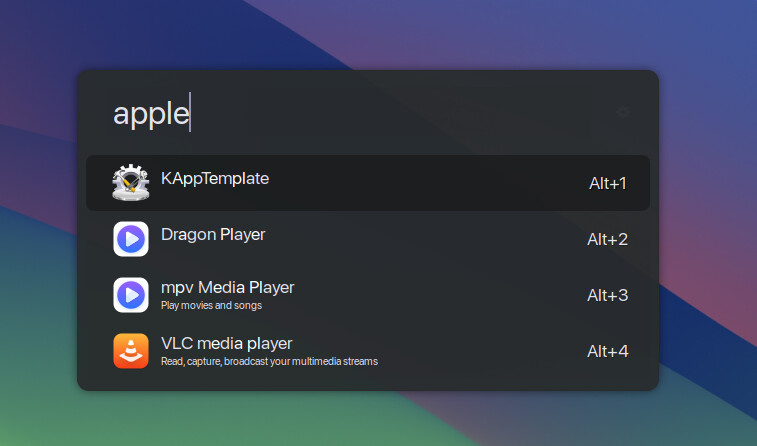This screenshot has height=446, width=757.
Task: Click the VLC traffic cone icon
Action: click(131, 351)
